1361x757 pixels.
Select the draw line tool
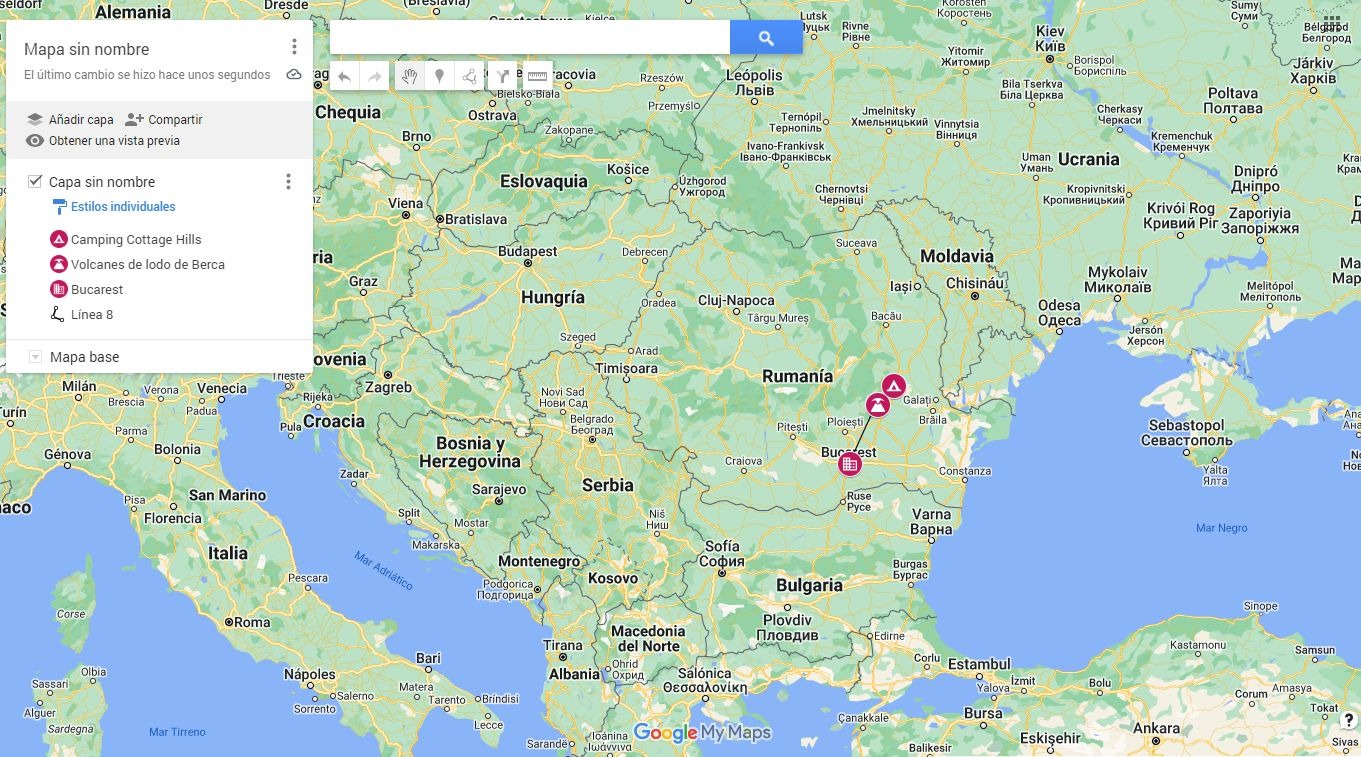469,76
